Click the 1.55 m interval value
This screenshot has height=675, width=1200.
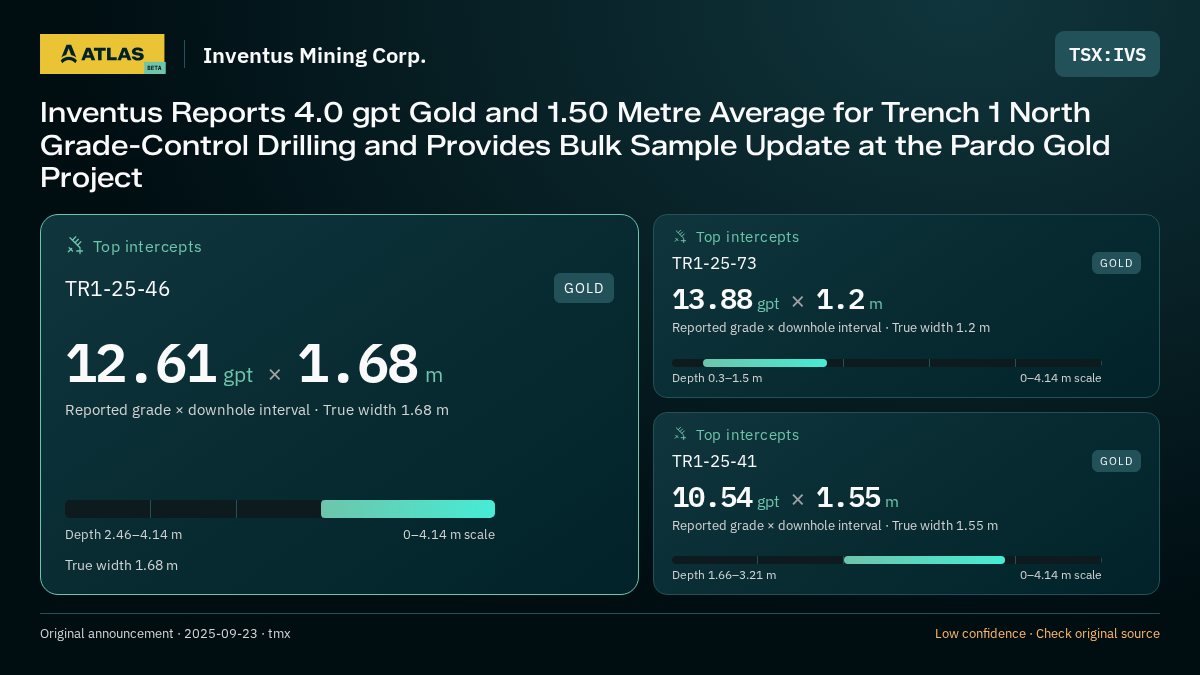coord(857,498)
